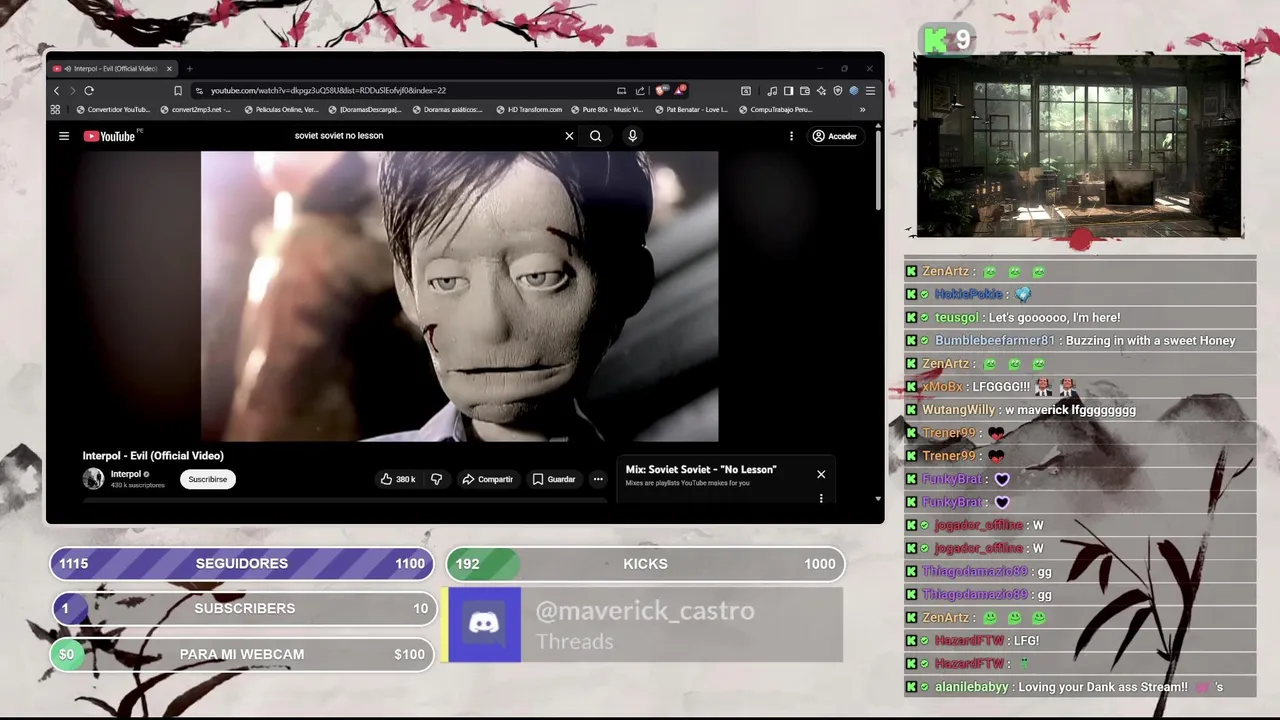Dislike the video with thumbs down

[436, 479]
